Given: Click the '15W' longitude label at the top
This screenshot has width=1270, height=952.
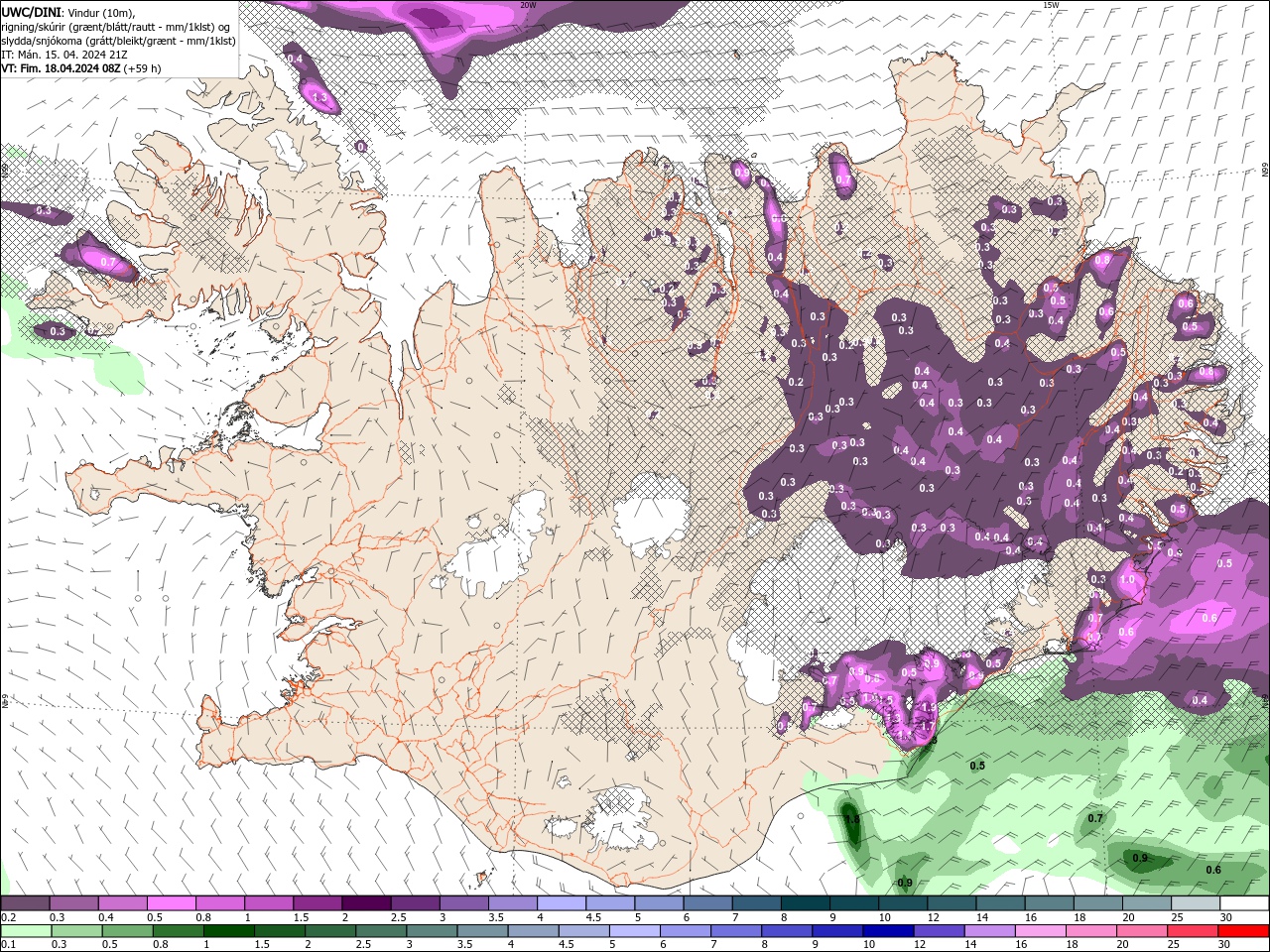Looking at the screenshot, I should [1051, 5].
